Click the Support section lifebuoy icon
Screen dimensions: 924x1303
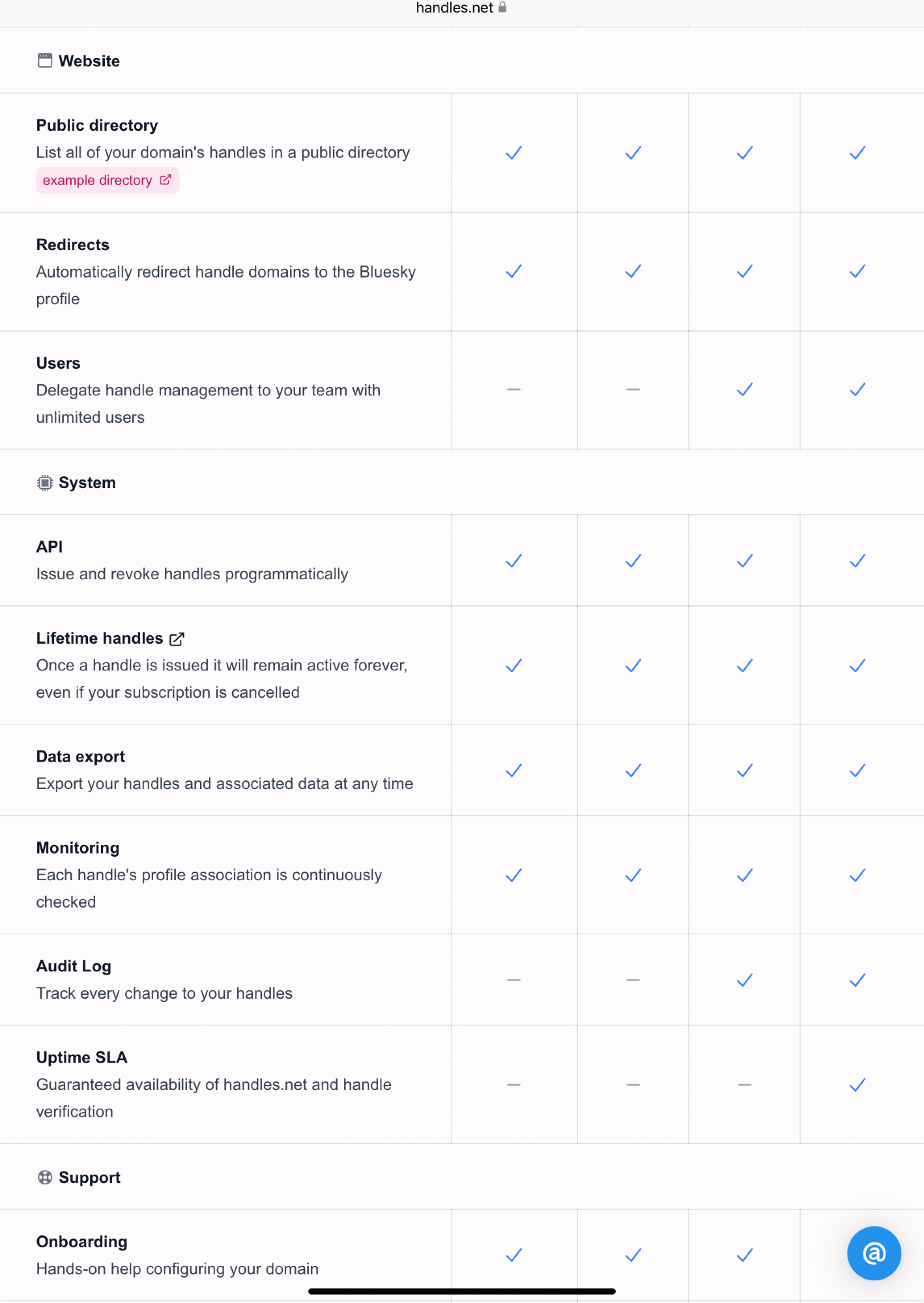pyautogui.click(x=45, y=1177)
